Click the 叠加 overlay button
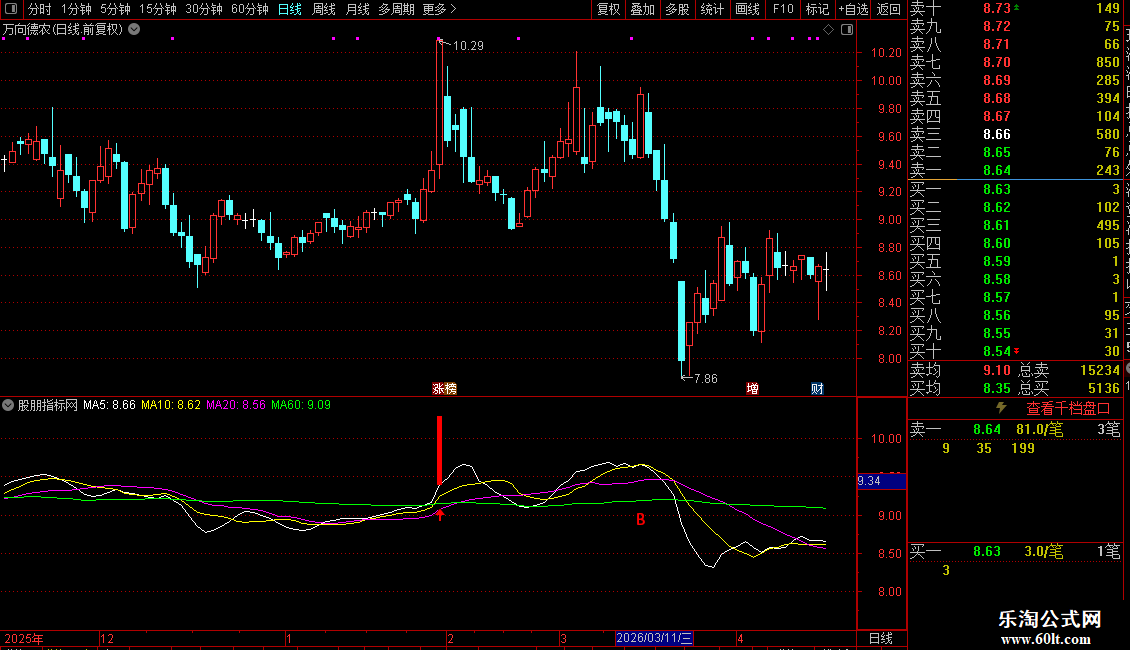 point(643,9)
